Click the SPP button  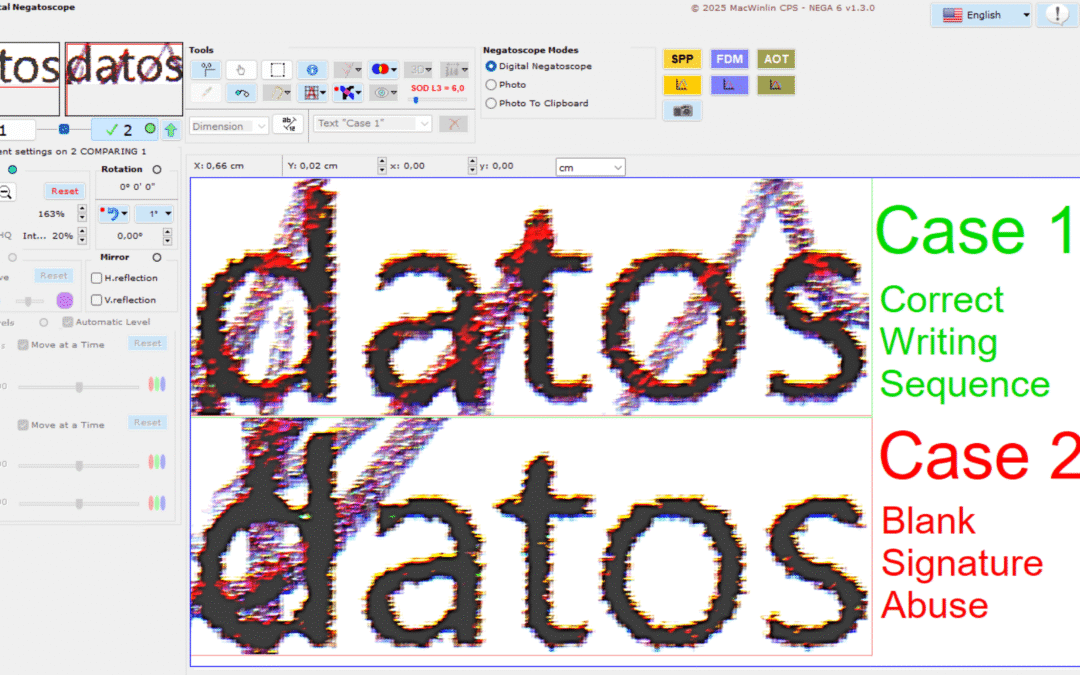click(x=682, y=59)
